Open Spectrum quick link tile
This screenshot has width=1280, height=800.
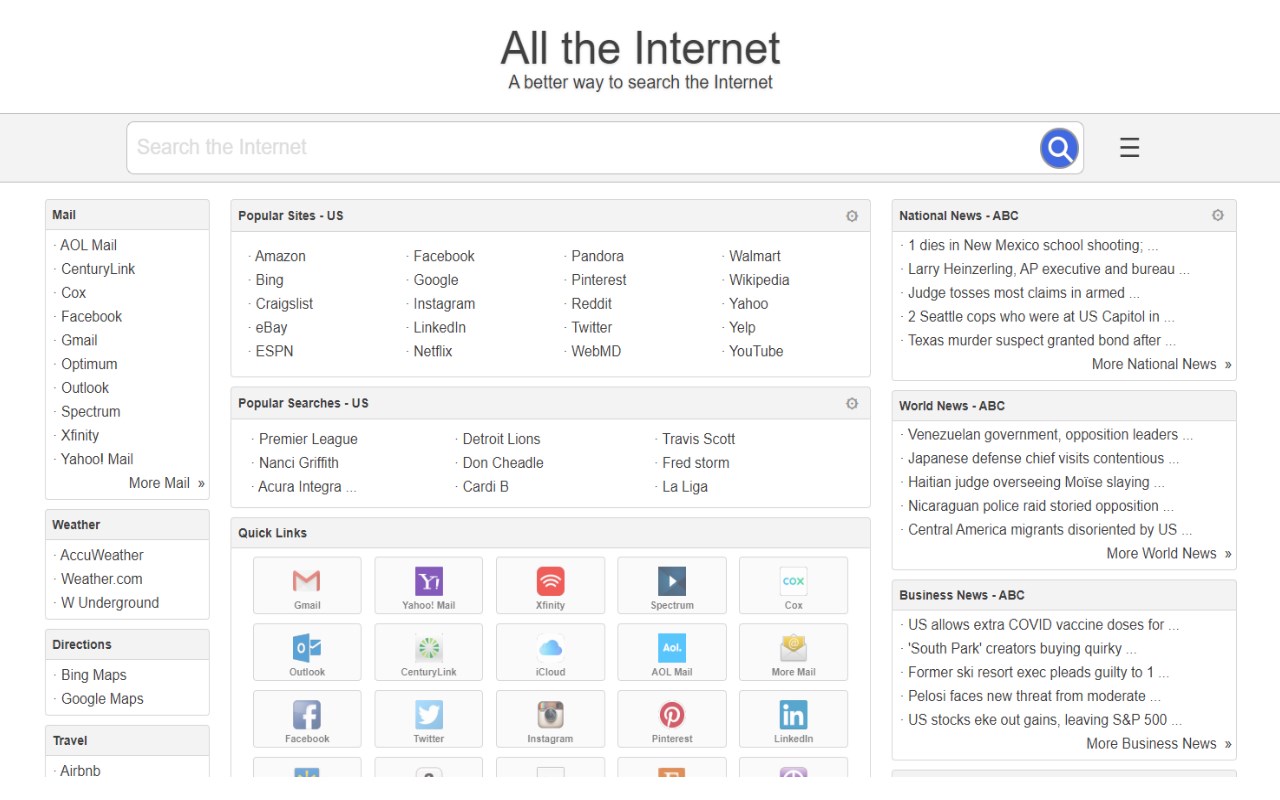672,585
